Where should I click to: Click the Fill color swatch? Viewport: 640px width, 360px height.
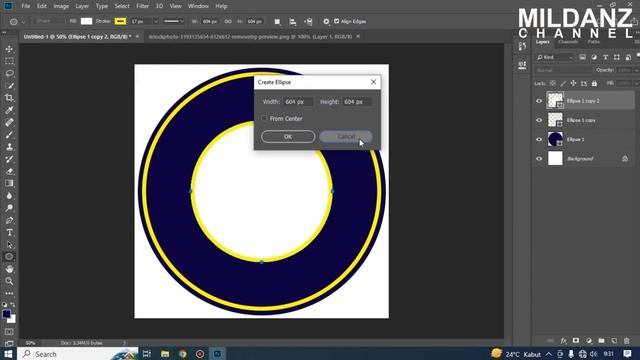[87, 21]
